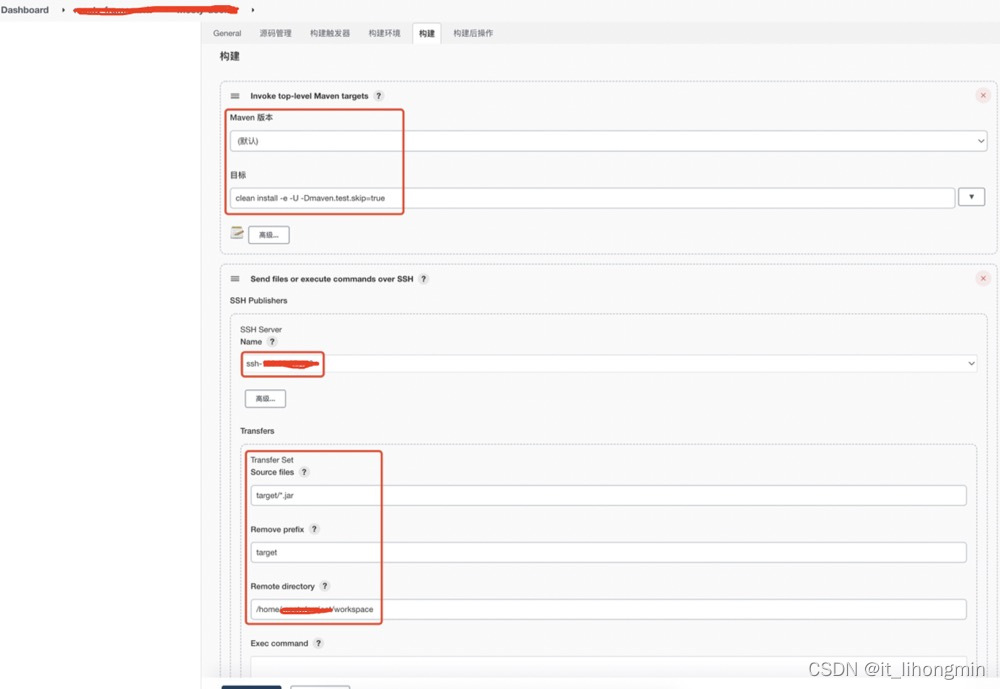Image resolution: width=1000 pixels, height=689 pixels.
Task: Switch to the 构建触发器 tab
Action: click(330, 33)
